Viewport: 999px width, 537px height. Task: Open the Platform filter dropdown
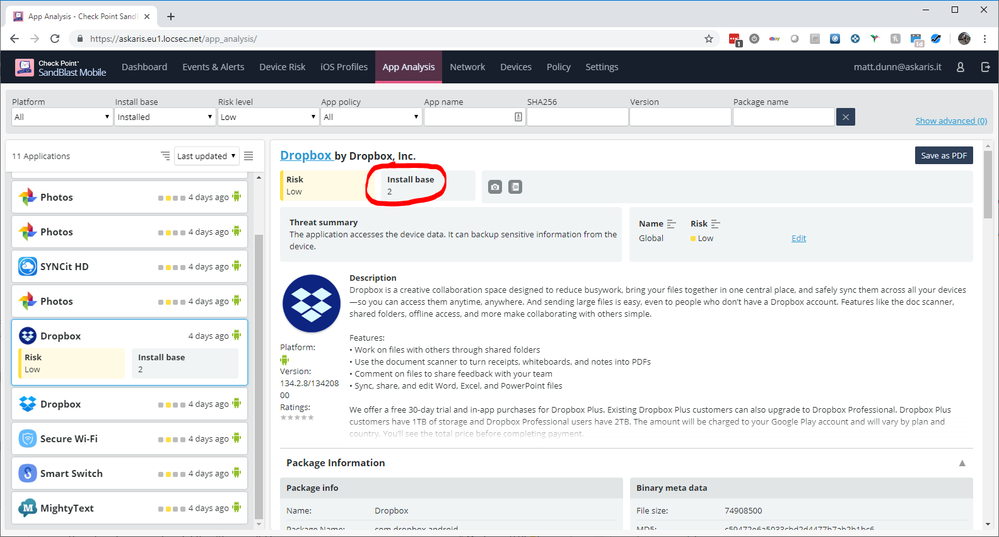(62, 117)
